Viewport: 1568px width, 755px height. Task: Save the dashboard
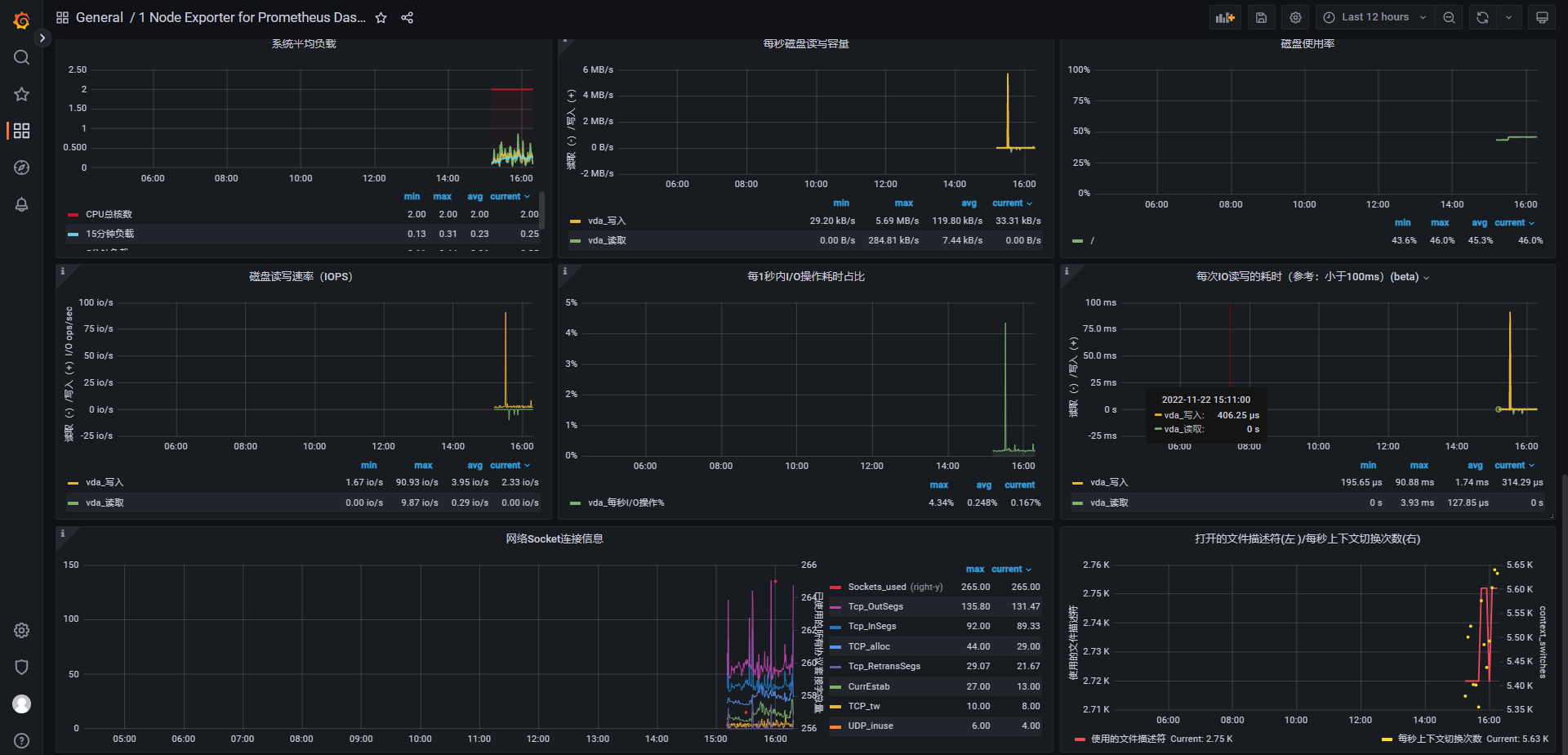(1261, 17)
